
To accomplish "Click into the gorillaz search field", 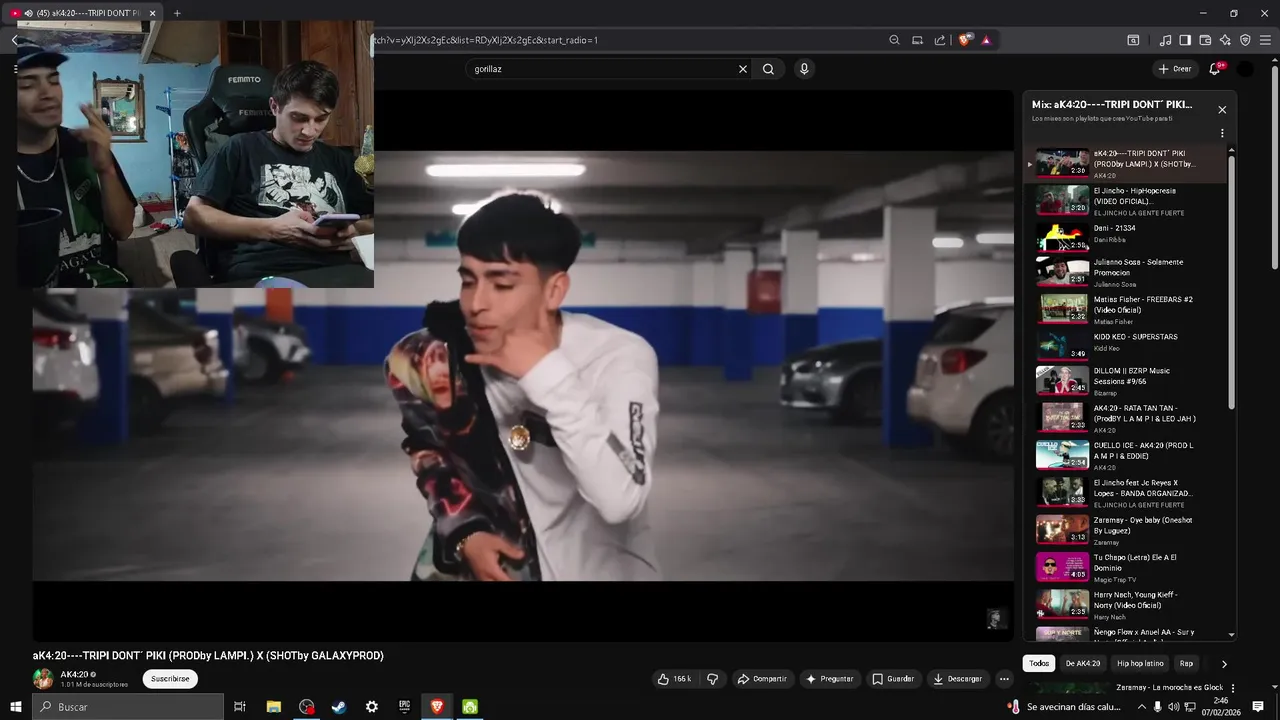I will click(600, 69).
